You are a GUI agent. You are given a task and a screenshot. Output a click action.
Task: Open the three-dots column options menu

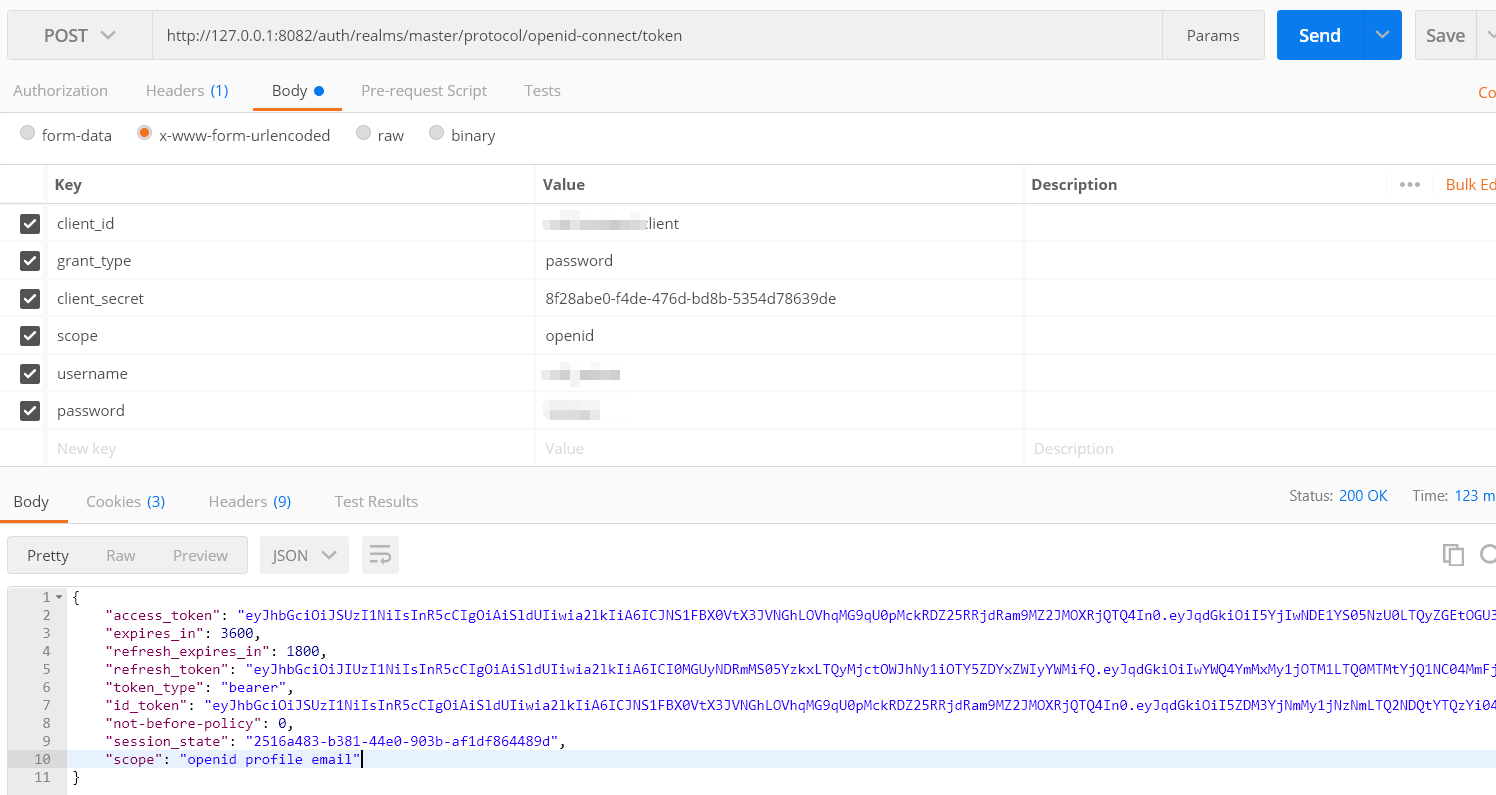(x=1410, y=184)
